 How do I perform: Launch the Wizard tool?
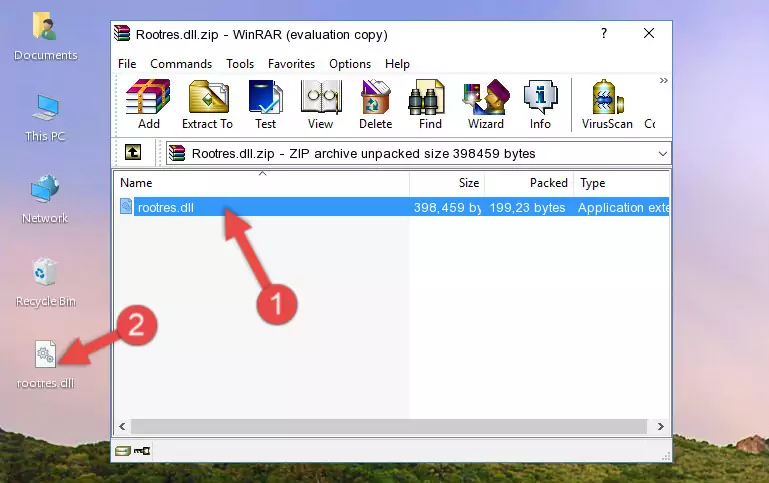pos(486,104)
